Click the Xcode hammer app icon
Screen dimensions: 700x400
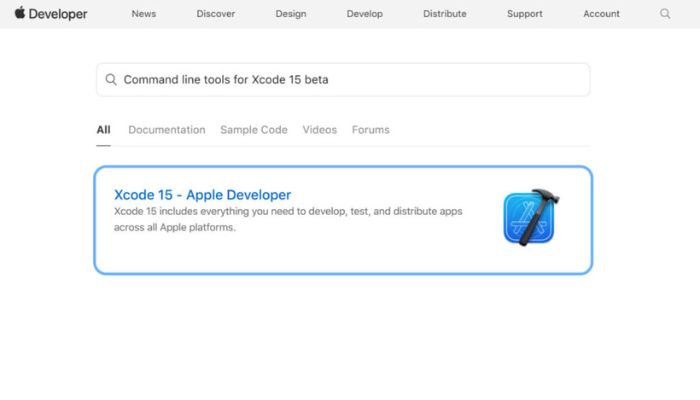tap(531, 217)
